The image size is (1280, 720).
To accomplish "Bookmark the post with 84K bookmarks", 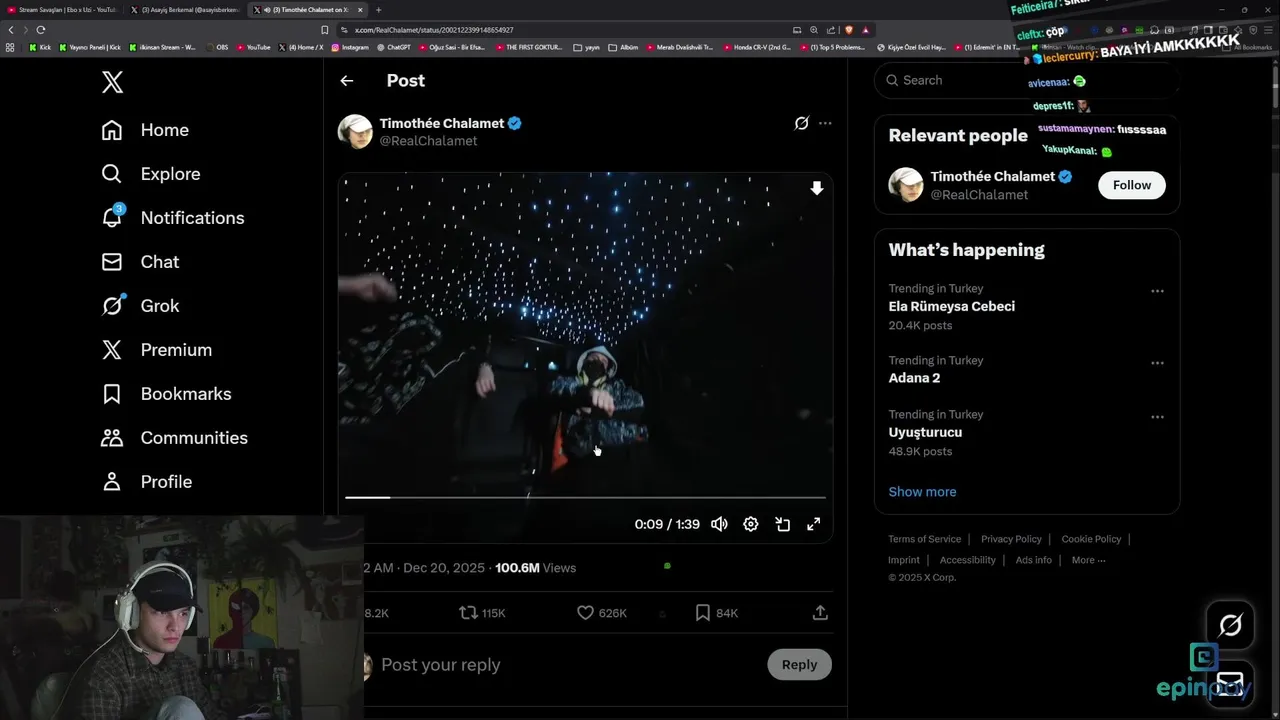I will click(716, 612).
